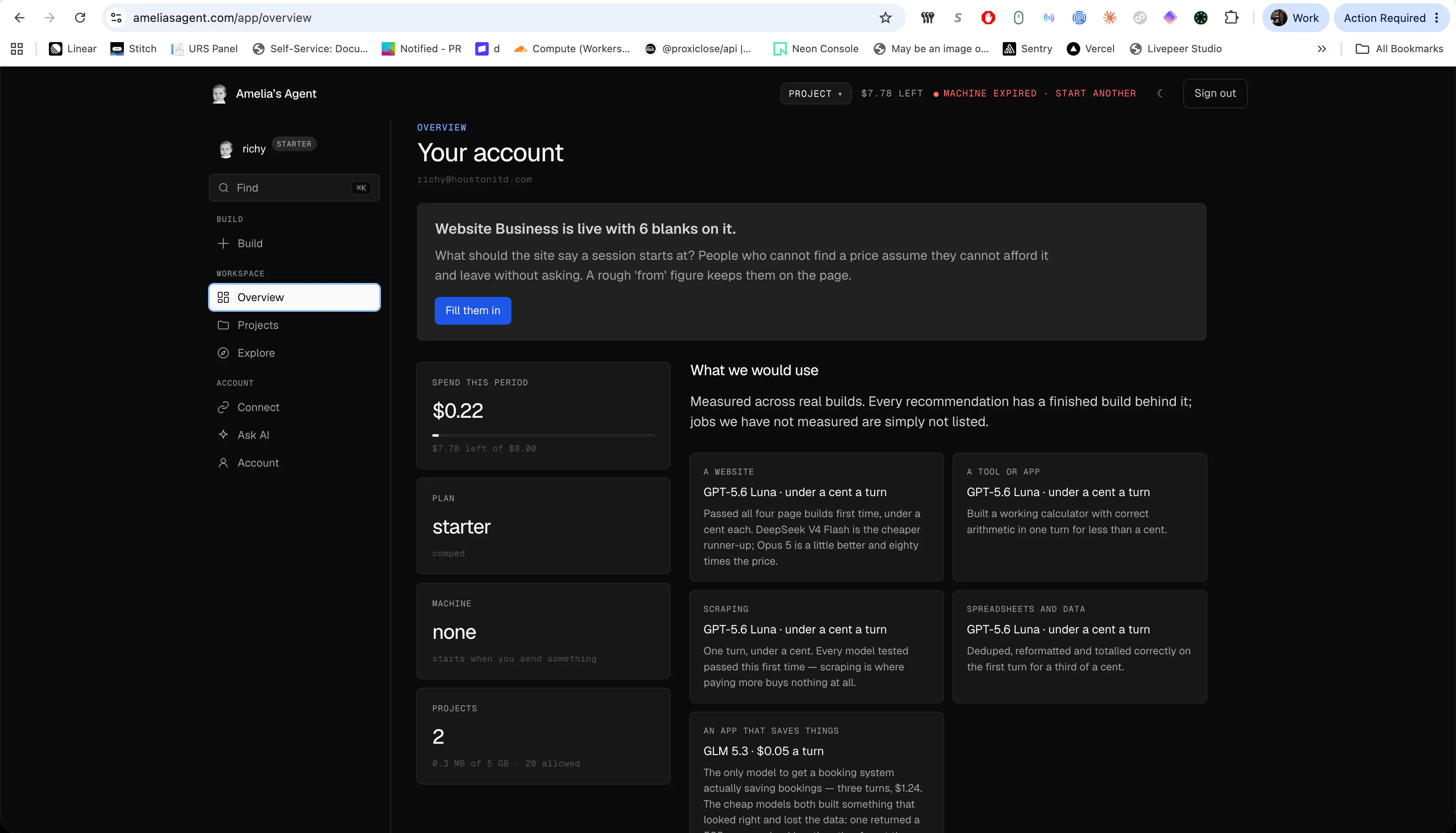The image size is (1456, 833).
Task: Open the Connect link icon item
Action: (294, 407)
